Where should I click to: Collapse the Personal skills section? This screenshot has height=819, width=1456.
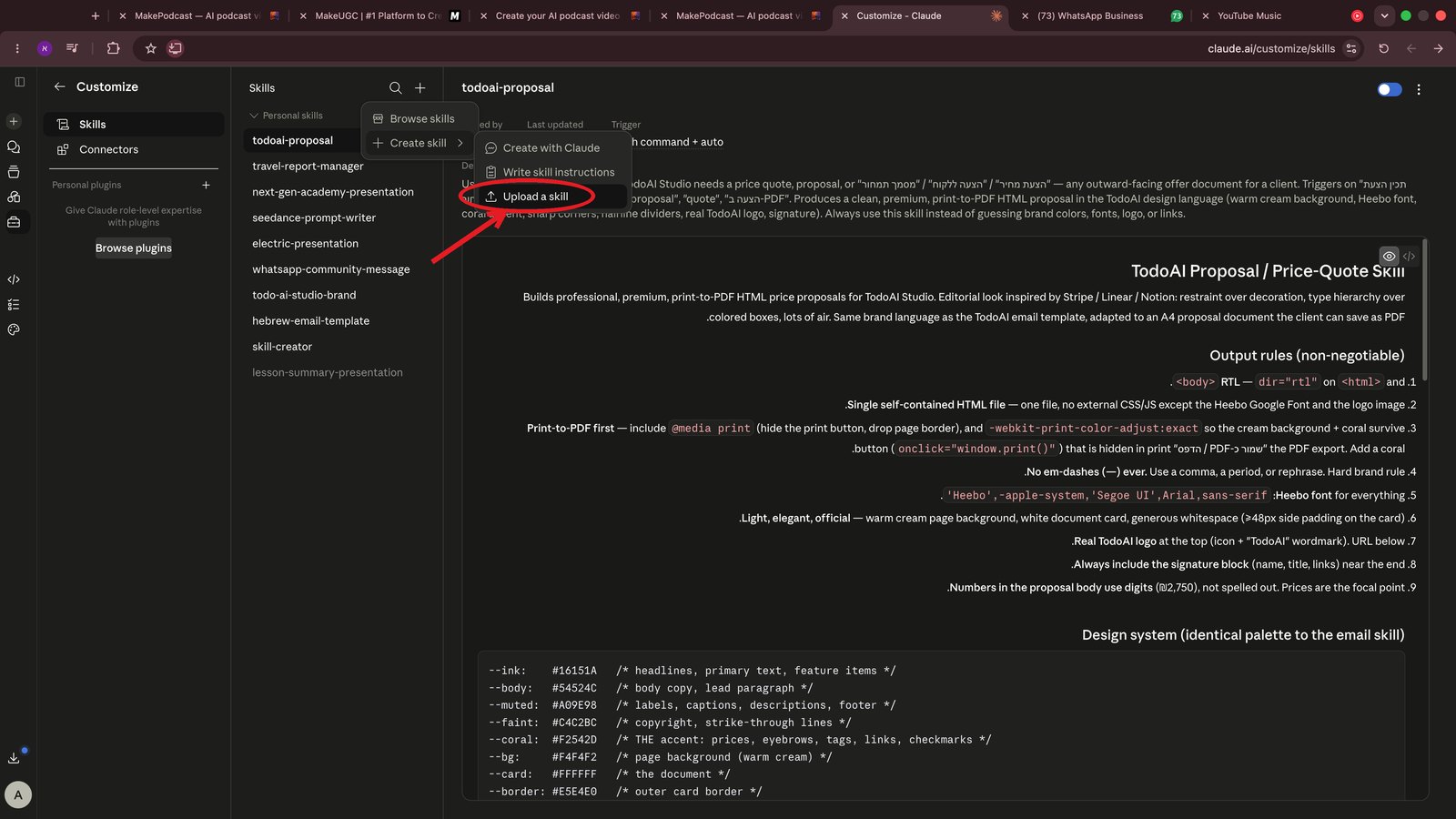254,116
